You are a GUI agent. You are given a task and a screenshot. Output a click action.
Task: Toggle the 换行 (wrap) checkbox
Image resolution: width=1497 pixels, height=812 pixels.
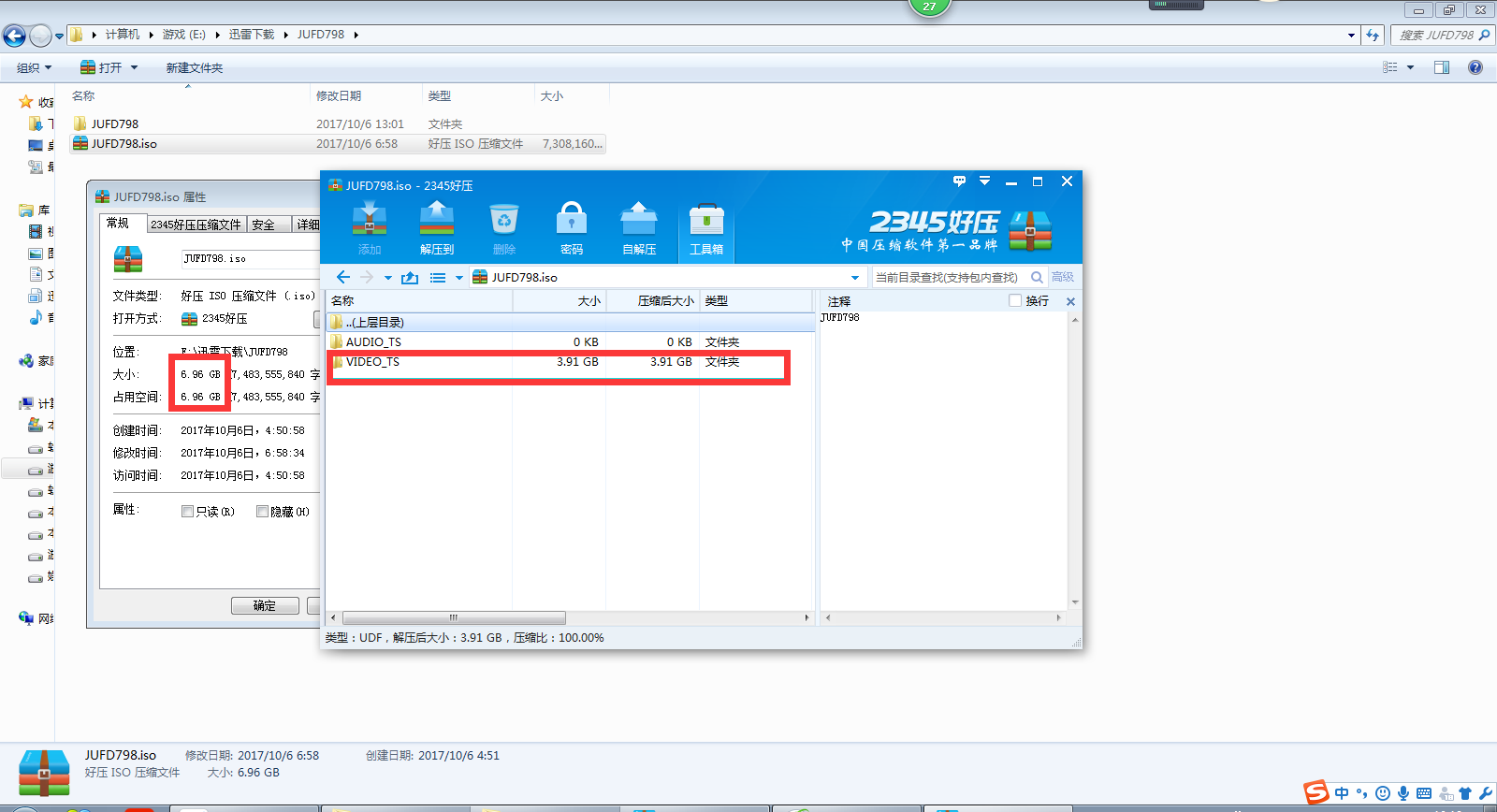tap(1015, 301)
